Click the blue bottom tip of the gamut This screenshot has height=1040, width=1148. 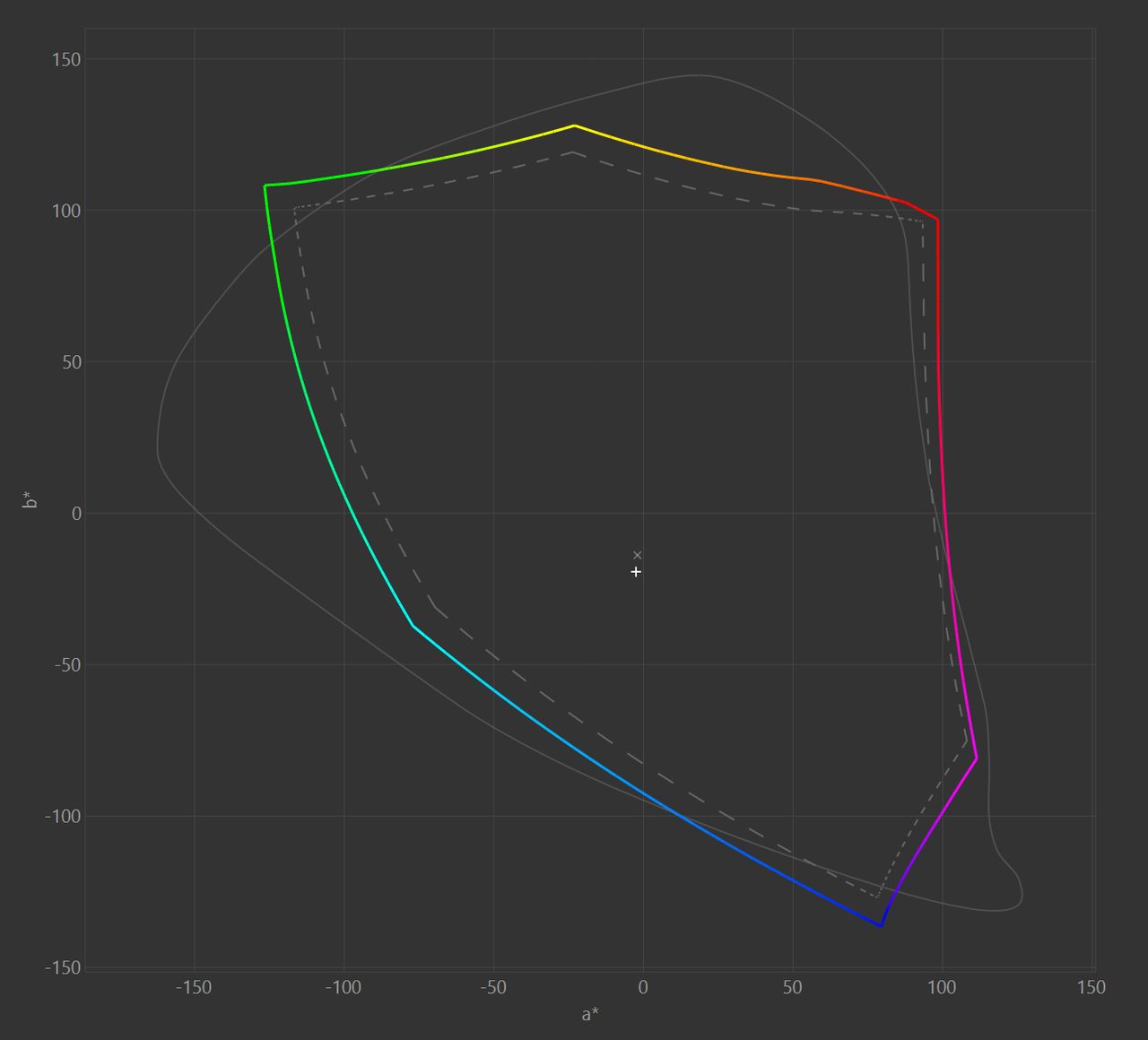tap(881, 925)
